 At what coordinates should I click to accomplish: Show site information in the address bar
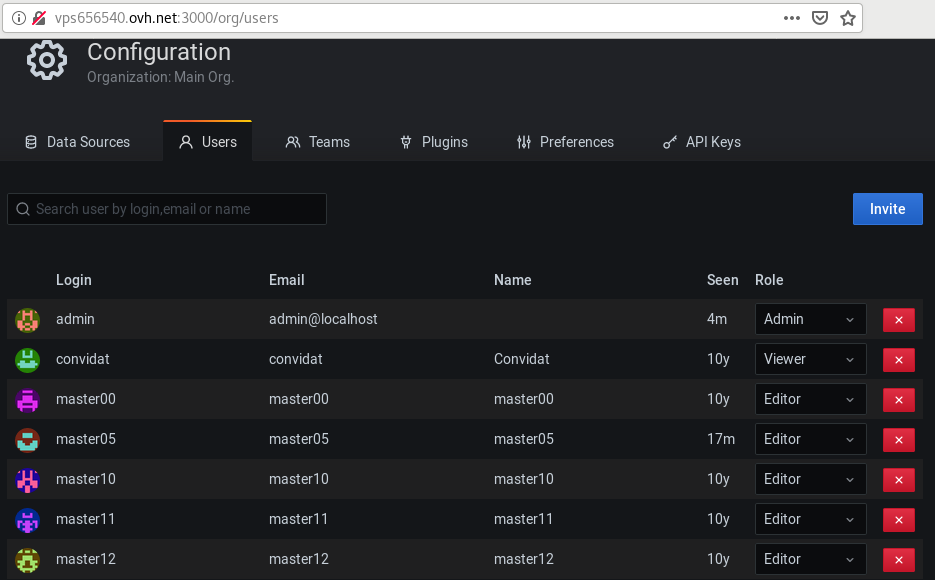pyautogui.click(x=19, y=18)
